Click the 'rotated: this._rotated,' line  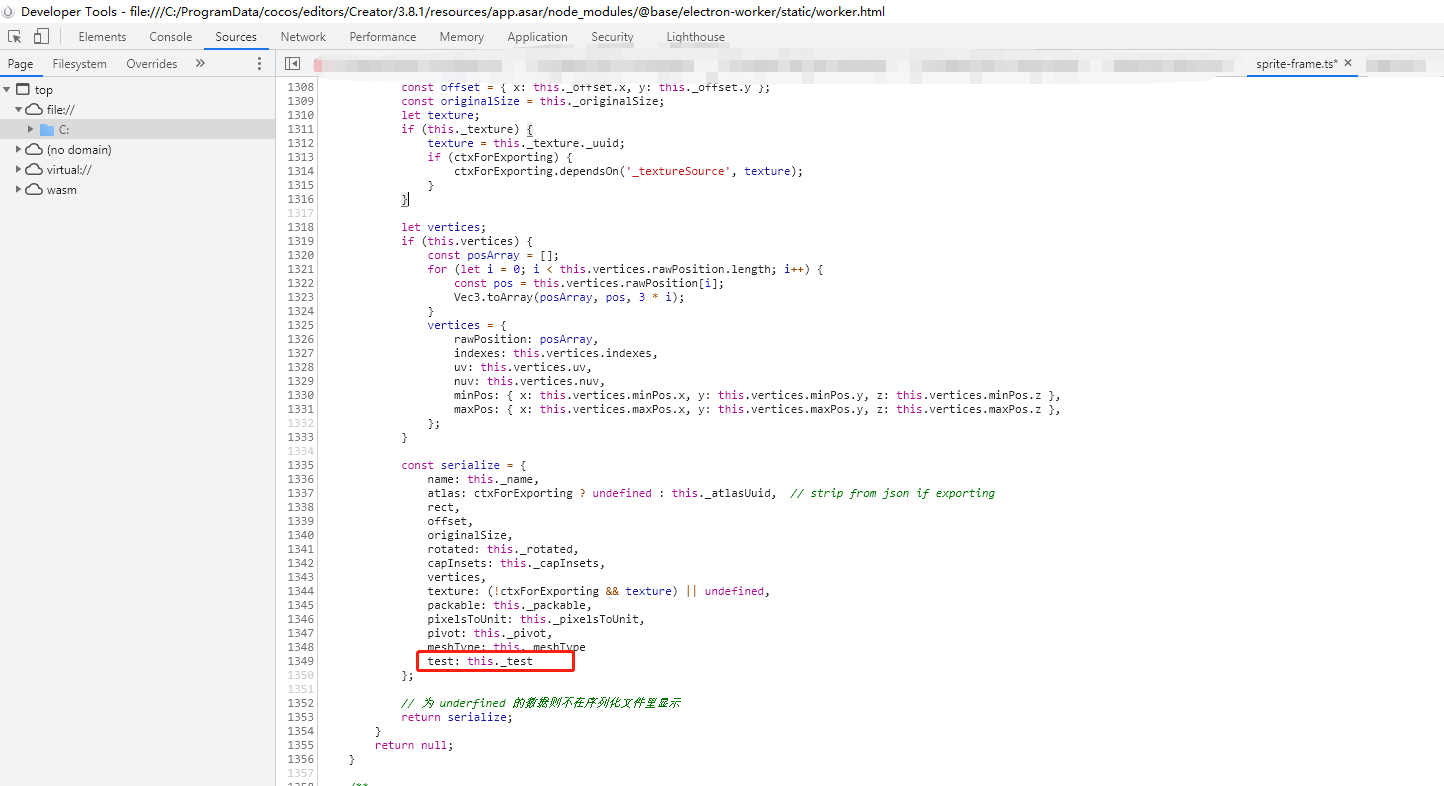(x=503, y=549)
